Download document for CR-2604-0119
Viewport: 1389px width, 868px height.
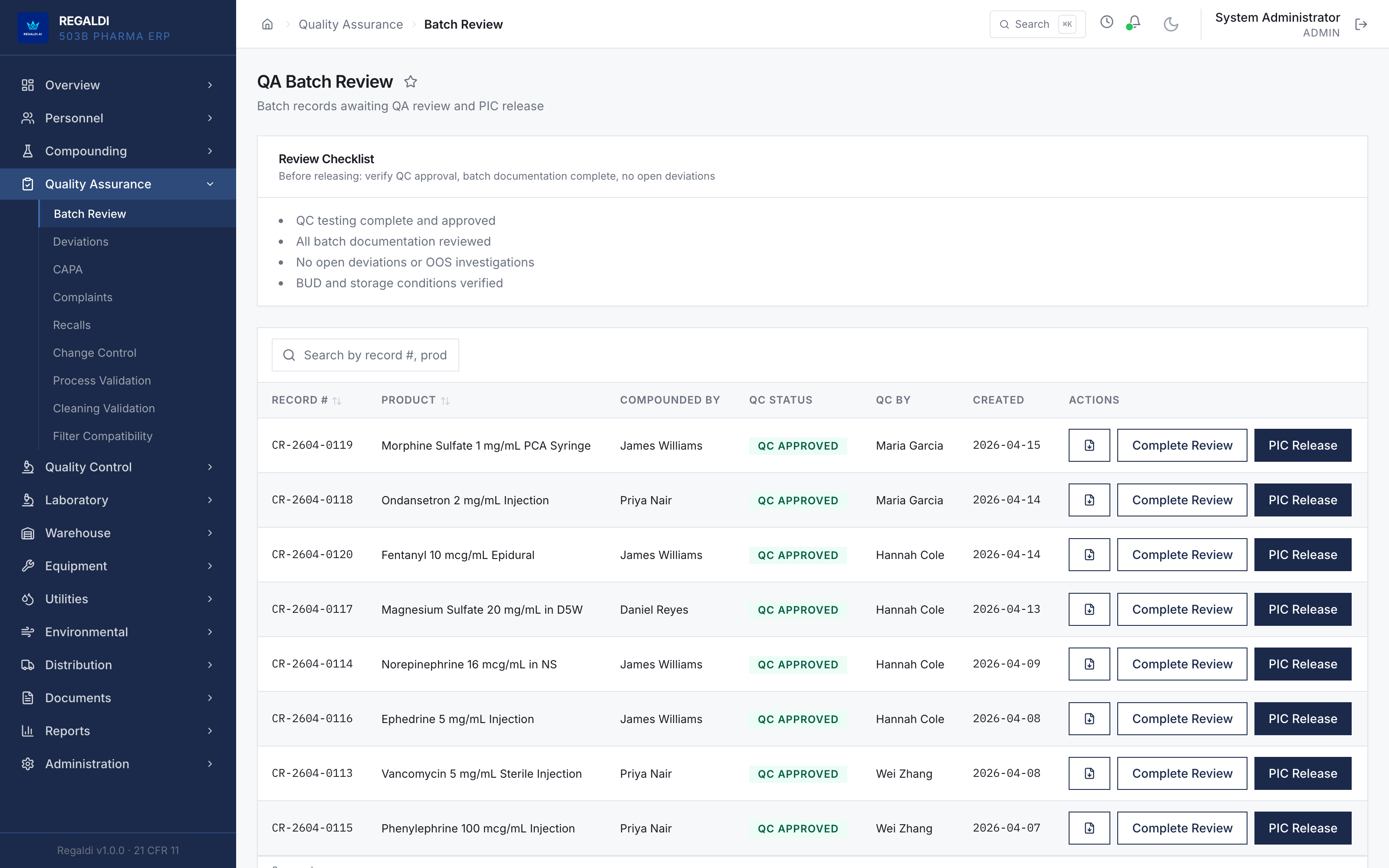click(x=1089, y=445)
